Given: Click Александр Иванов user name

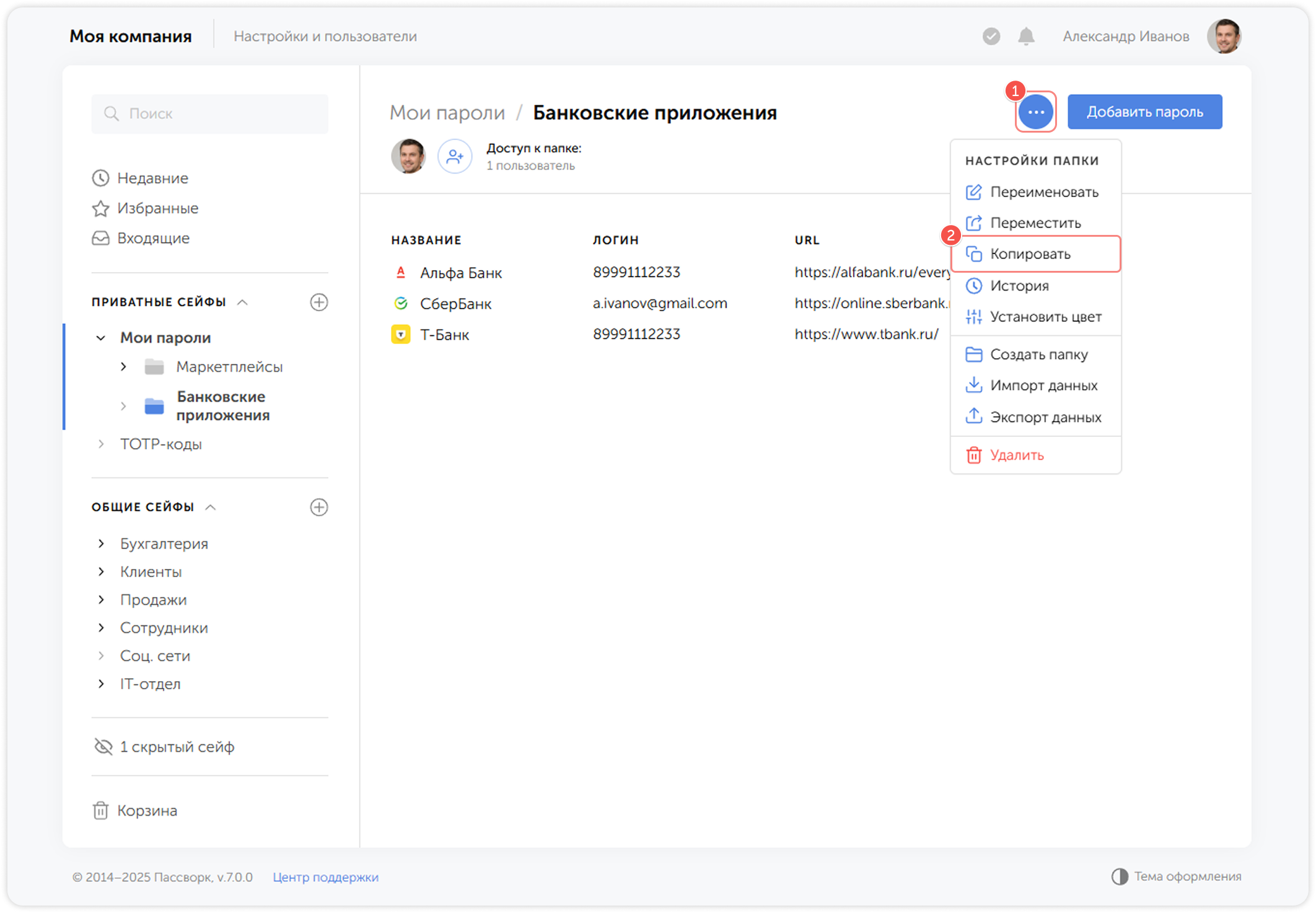Looking at the screenshot, I should pyautogui.click(x=1126, y=37).
